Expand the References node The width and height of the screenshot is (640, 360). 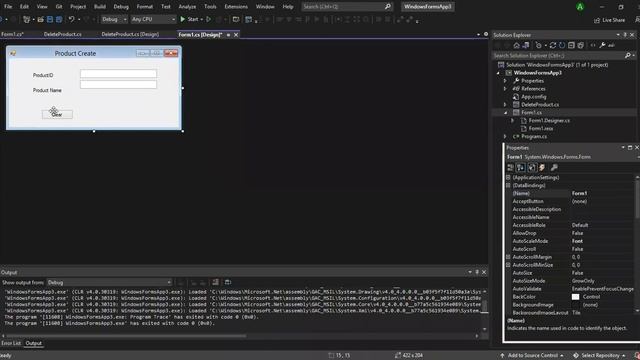tap(505, 89)
